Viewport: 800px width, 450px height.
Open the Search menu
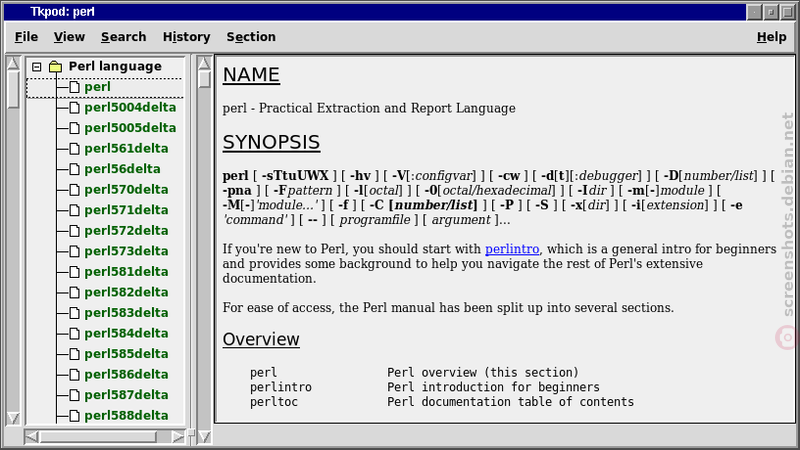click(123, 37)
